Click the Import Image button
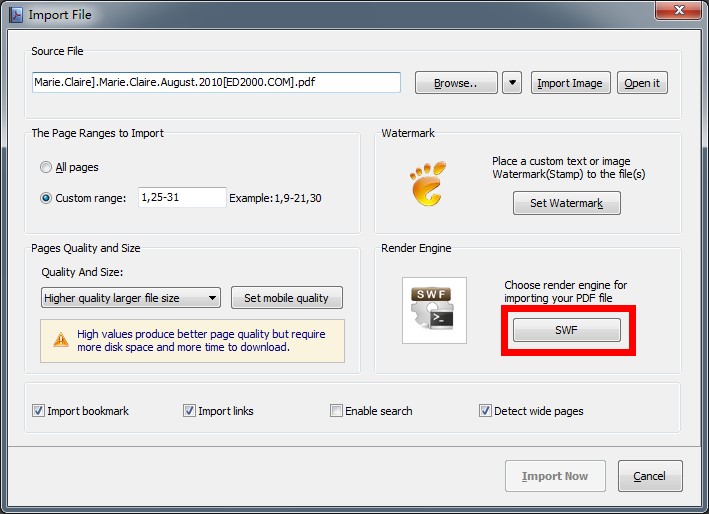The width and height of the screenshot is (709, 514). click(x=569, y=83)
